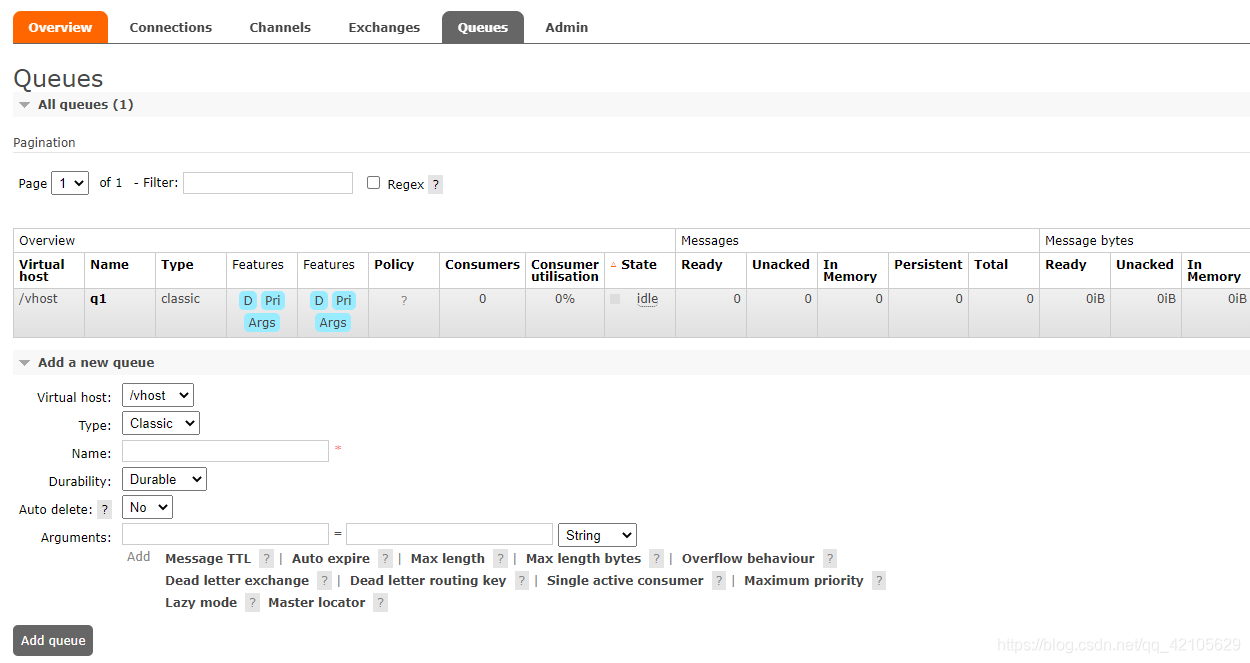Sort by State using the sort arrow
The image size is (1250, 663).
pyautogui.click(x=613, y=265)
